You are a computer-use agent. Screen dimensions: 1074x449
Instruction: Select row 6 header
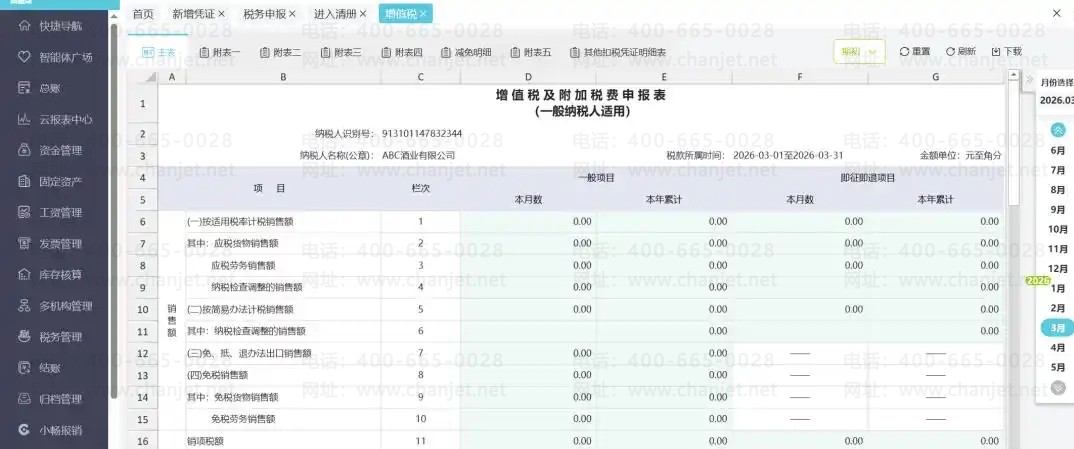pyautogui.click(x=142, y=222)
